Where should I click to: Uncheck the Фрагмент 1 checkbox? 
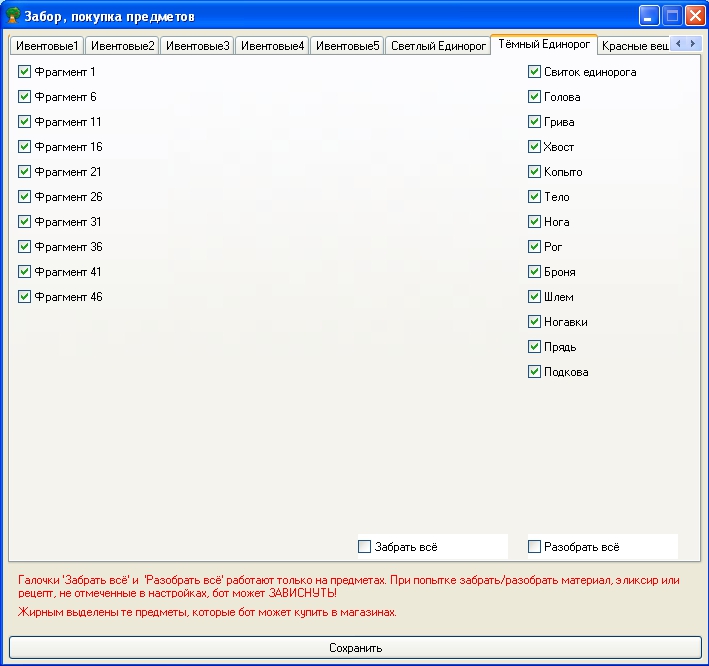tap(25, 72)
